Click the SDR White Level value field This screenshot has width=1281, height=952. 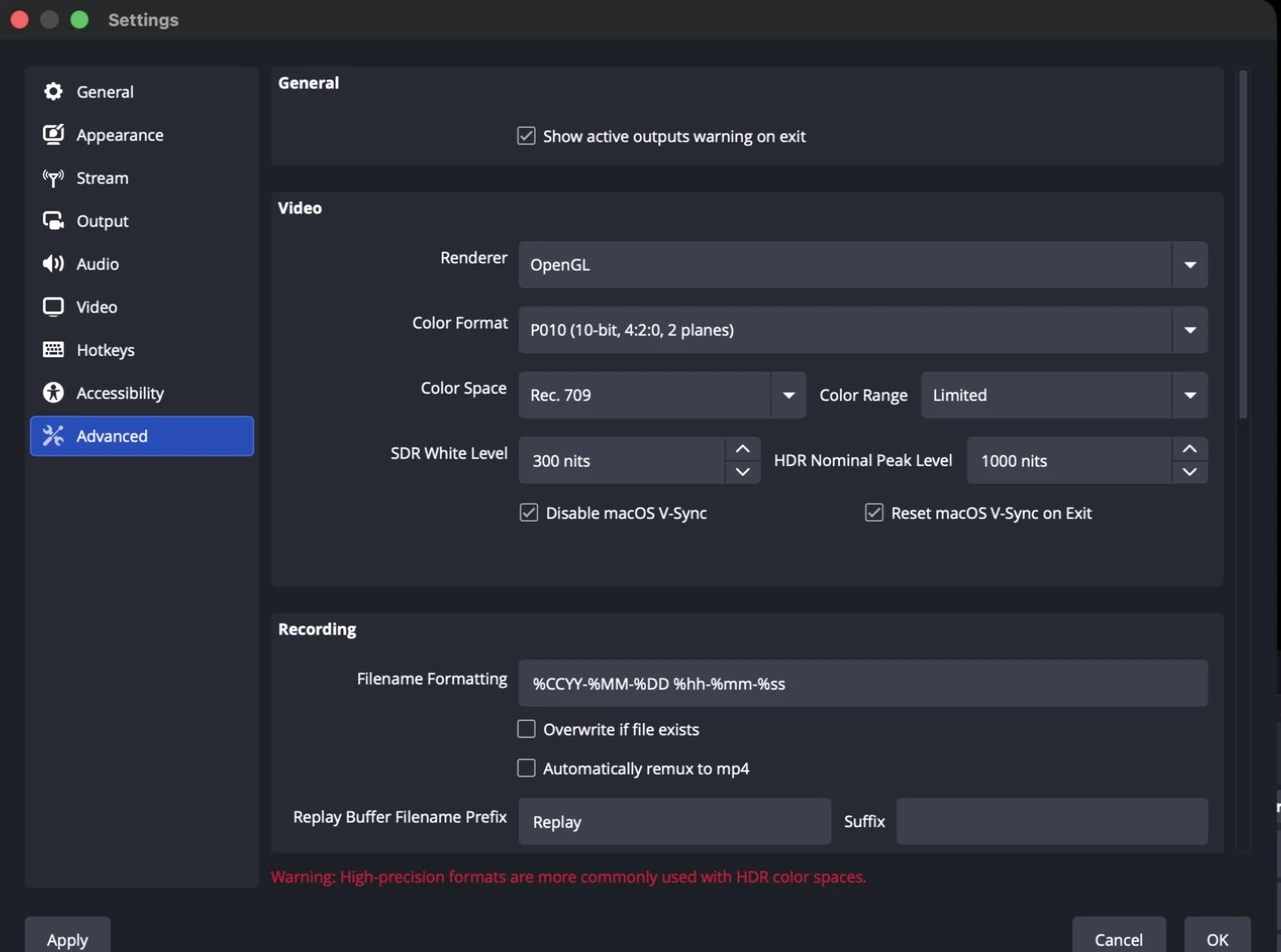click(622, 461)
